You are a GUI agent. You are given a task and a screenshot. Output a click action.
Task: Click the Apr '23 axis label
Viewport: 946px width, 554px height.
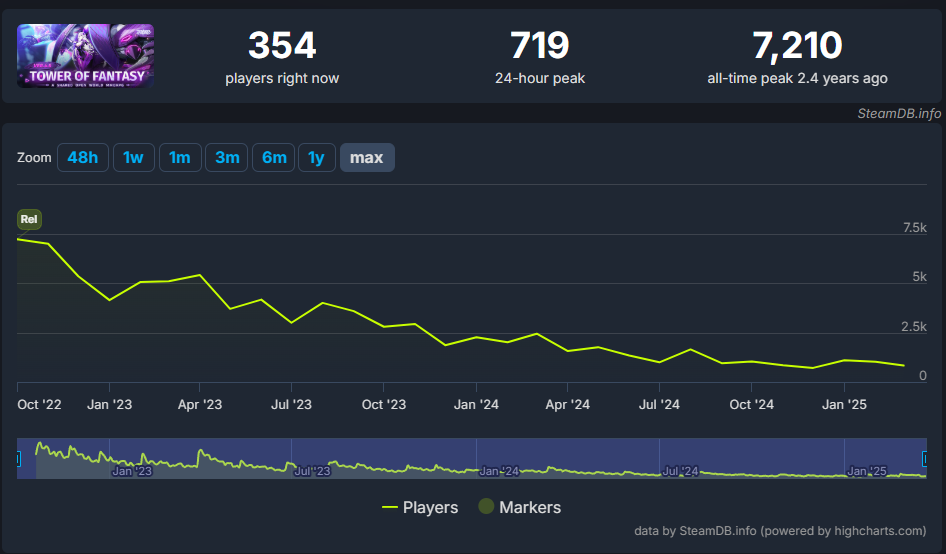[x=200, y=404]
